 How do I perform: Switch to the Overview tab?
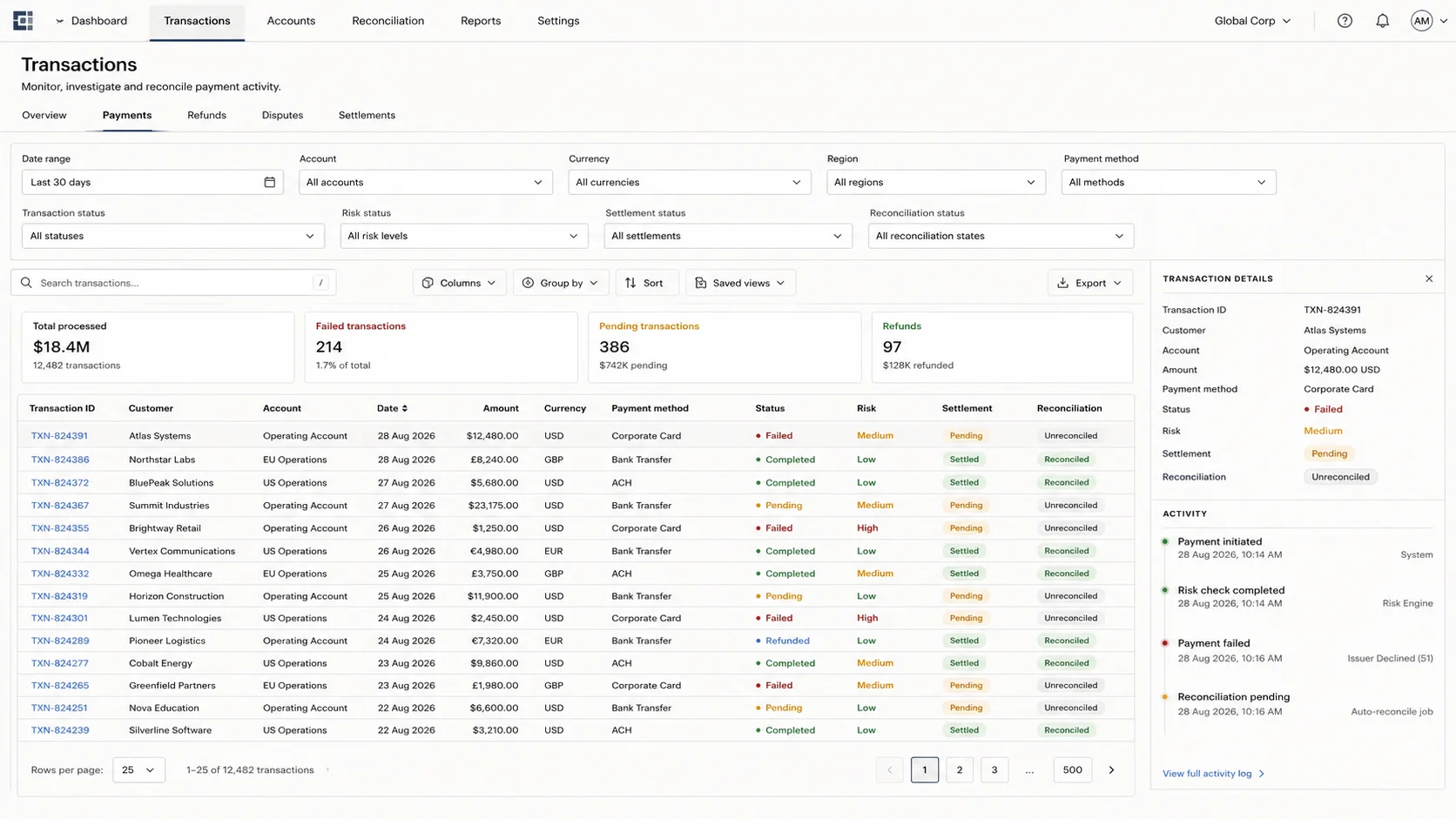click(x=44, y=115)
